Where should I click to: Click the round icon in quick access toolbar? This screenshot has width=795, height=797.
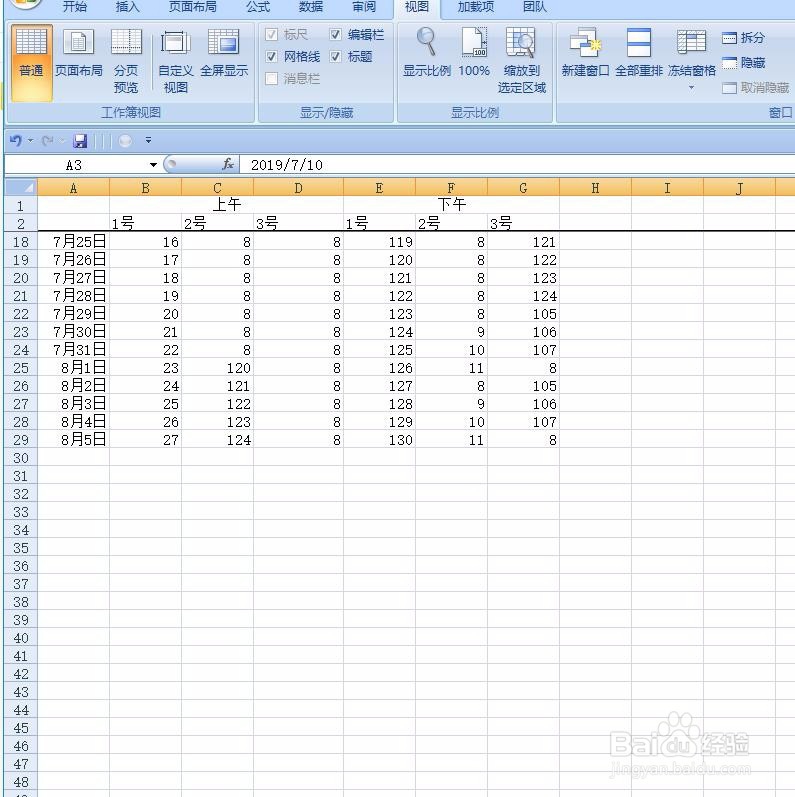(x=125, y=141)
